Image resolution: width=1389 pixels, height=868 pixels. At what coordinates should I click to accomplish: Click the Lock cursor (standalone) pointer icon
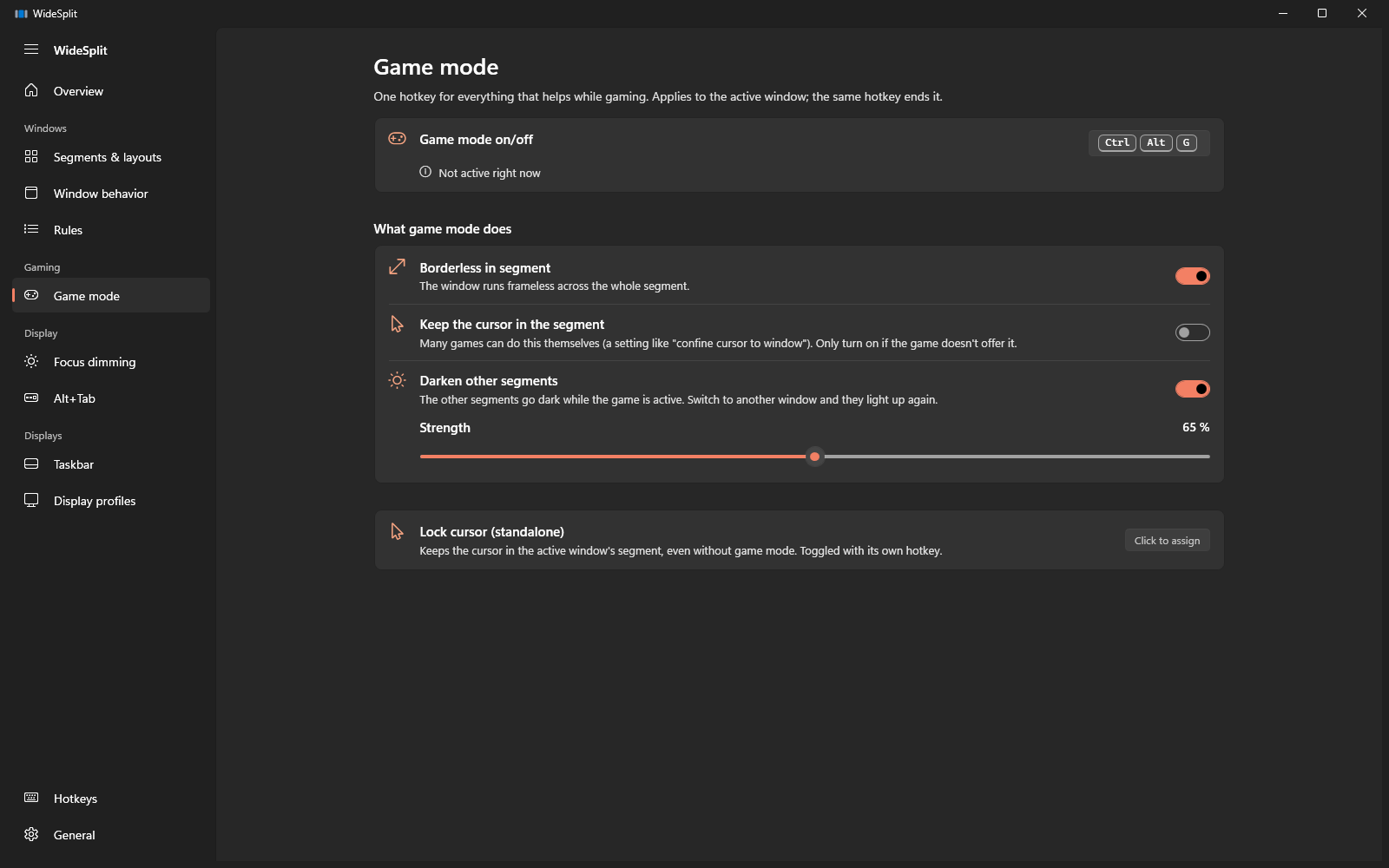(x=397, y=531)
